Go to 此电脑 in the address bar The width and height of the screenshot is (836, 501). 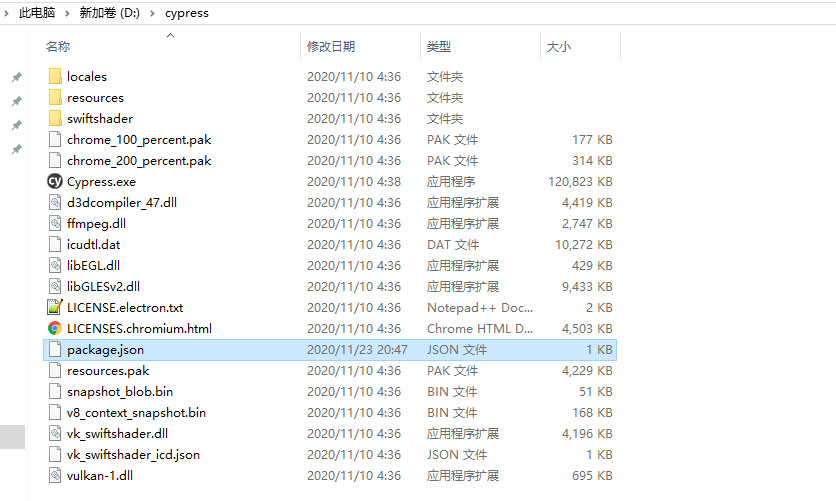(x=37, y=13)
